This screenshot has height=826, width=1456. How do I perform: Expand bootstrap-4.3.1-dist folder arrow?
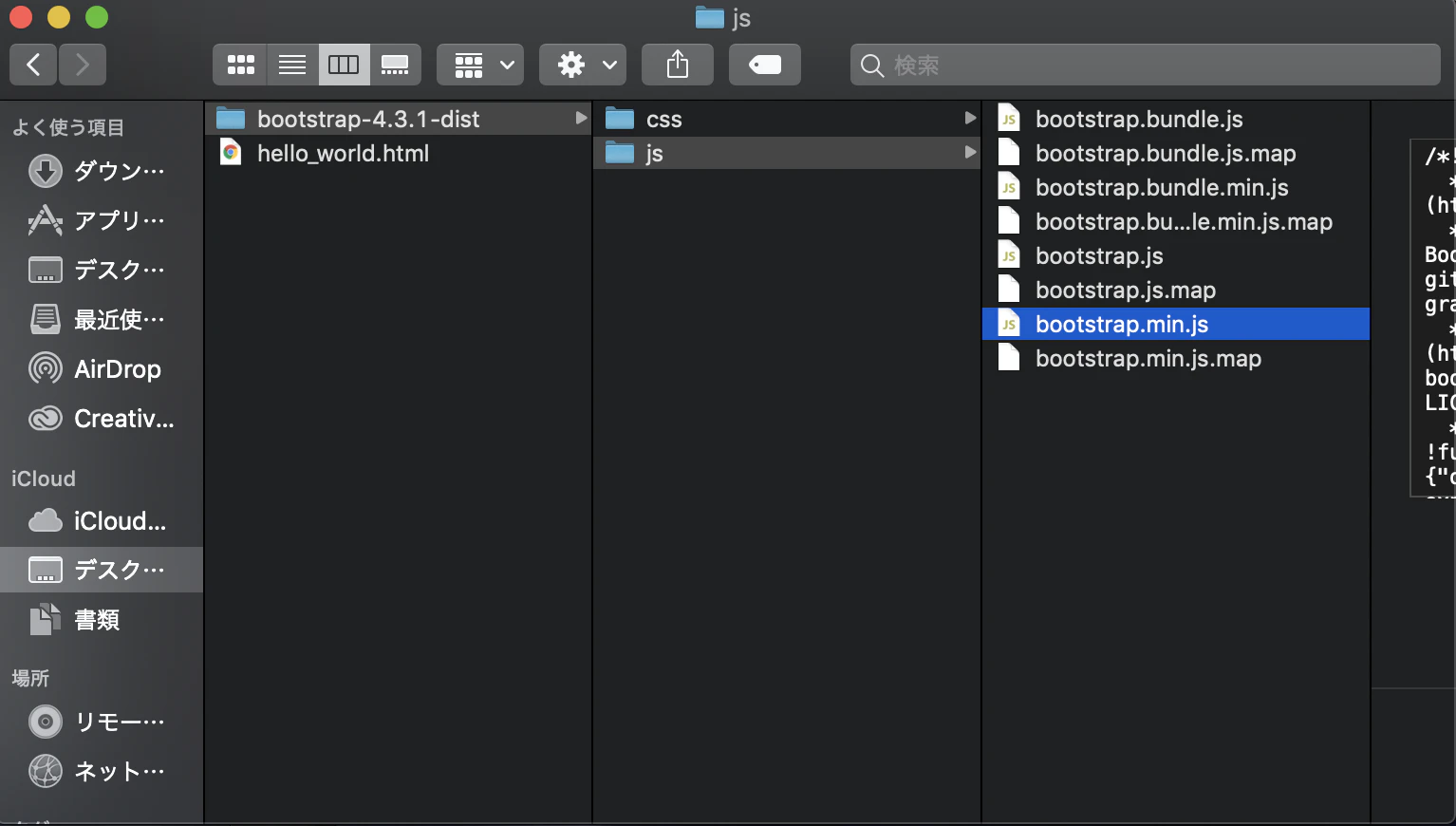[x=581, y=119]
